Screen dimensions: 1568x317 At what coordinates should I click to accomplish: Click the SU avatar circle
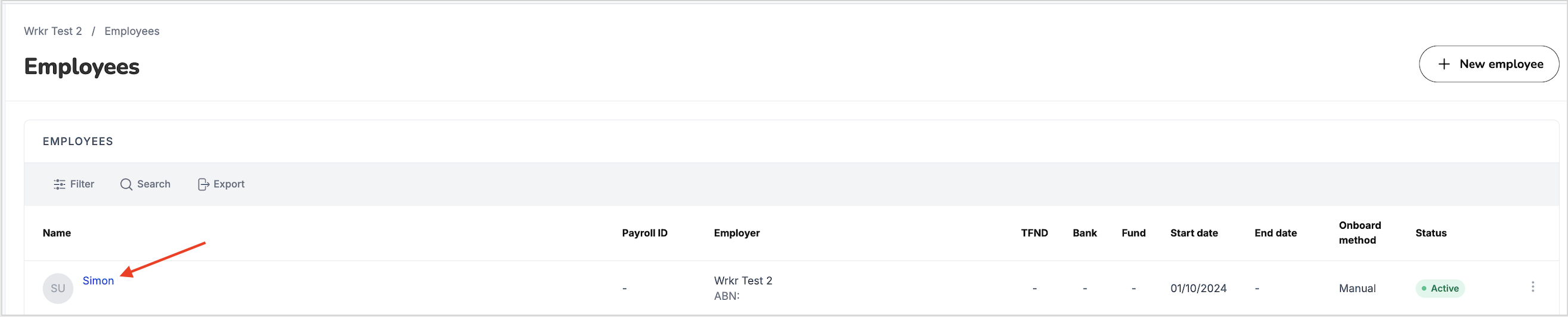tap(58, 288)
